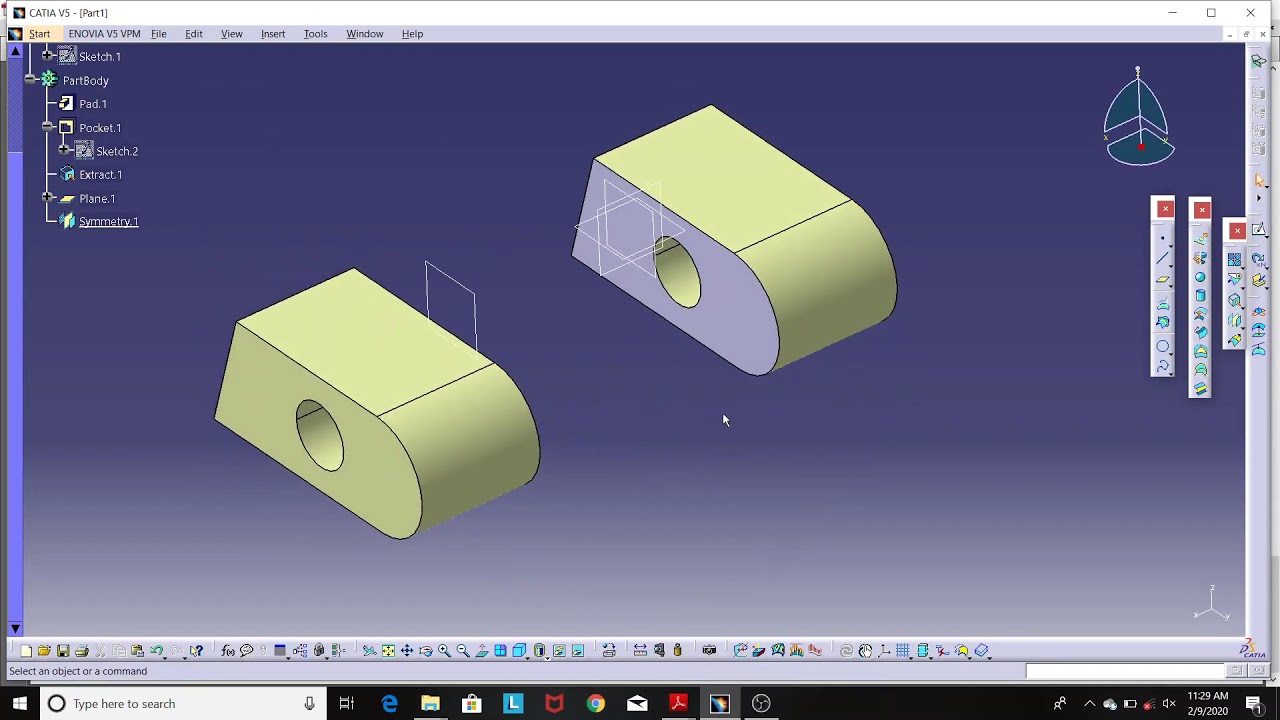Open the File menu
The image size is (1280, 720).
pyautogui.click(x=158, y=34)
